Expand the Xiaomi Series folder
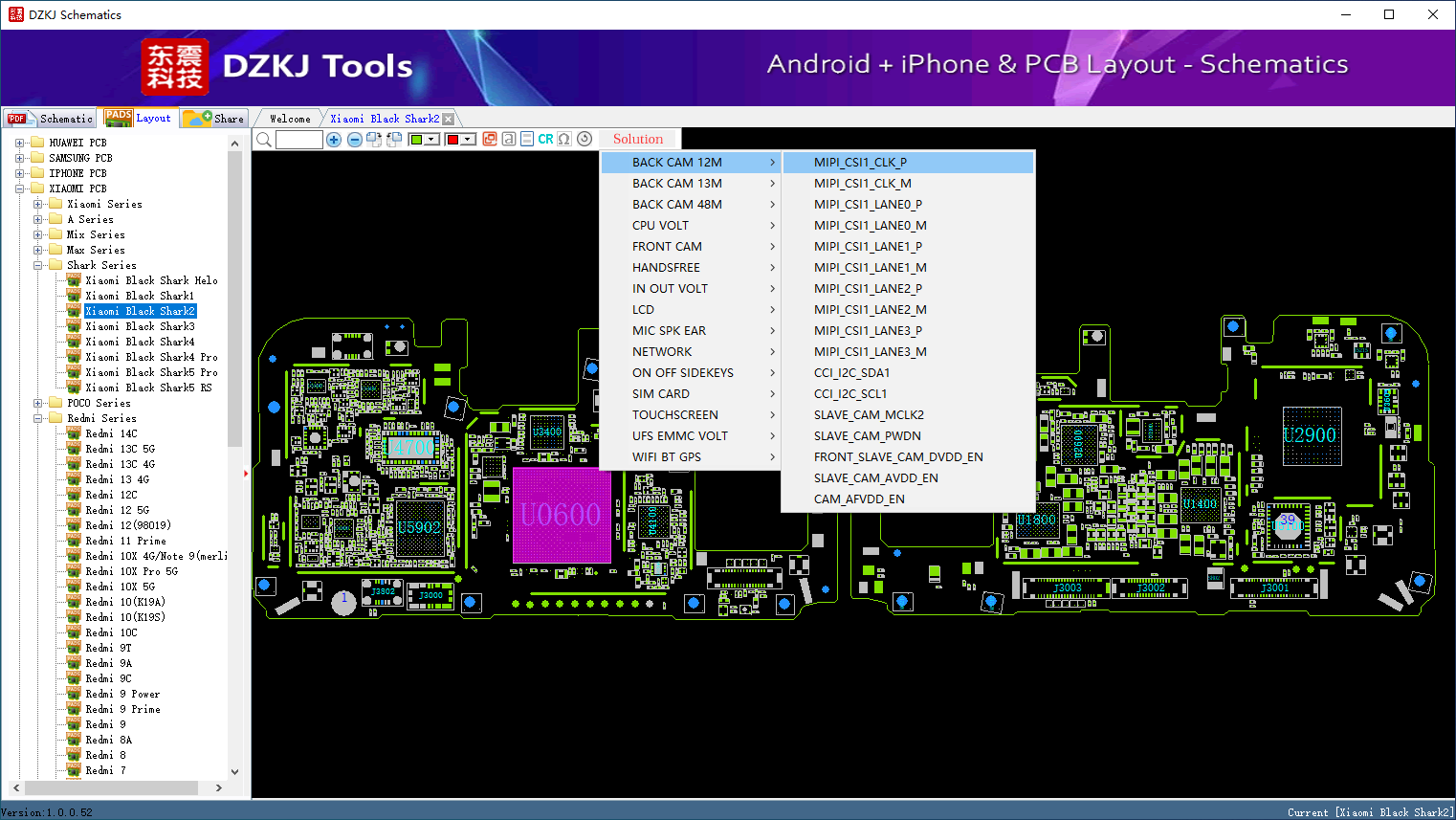 pyautogui.click(x=37, y=204)
